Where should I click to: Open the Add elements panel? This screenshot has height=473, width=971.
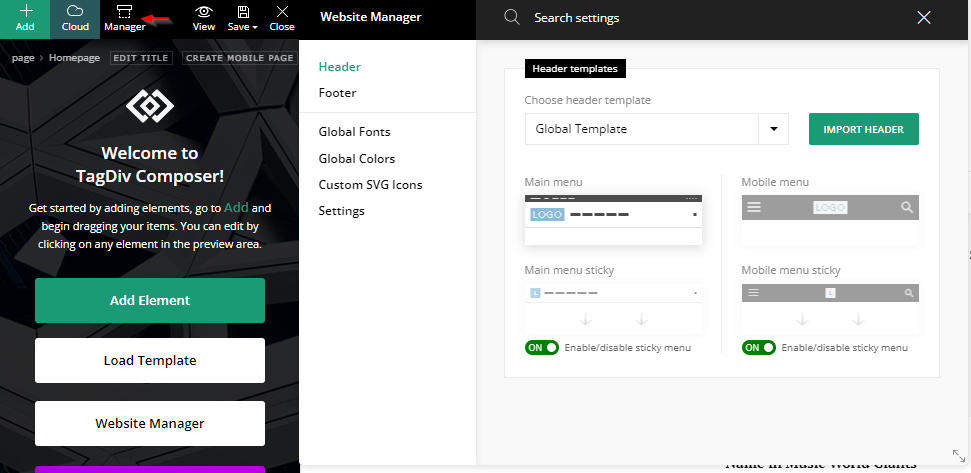pyautogui.click(x=25, y=19)
